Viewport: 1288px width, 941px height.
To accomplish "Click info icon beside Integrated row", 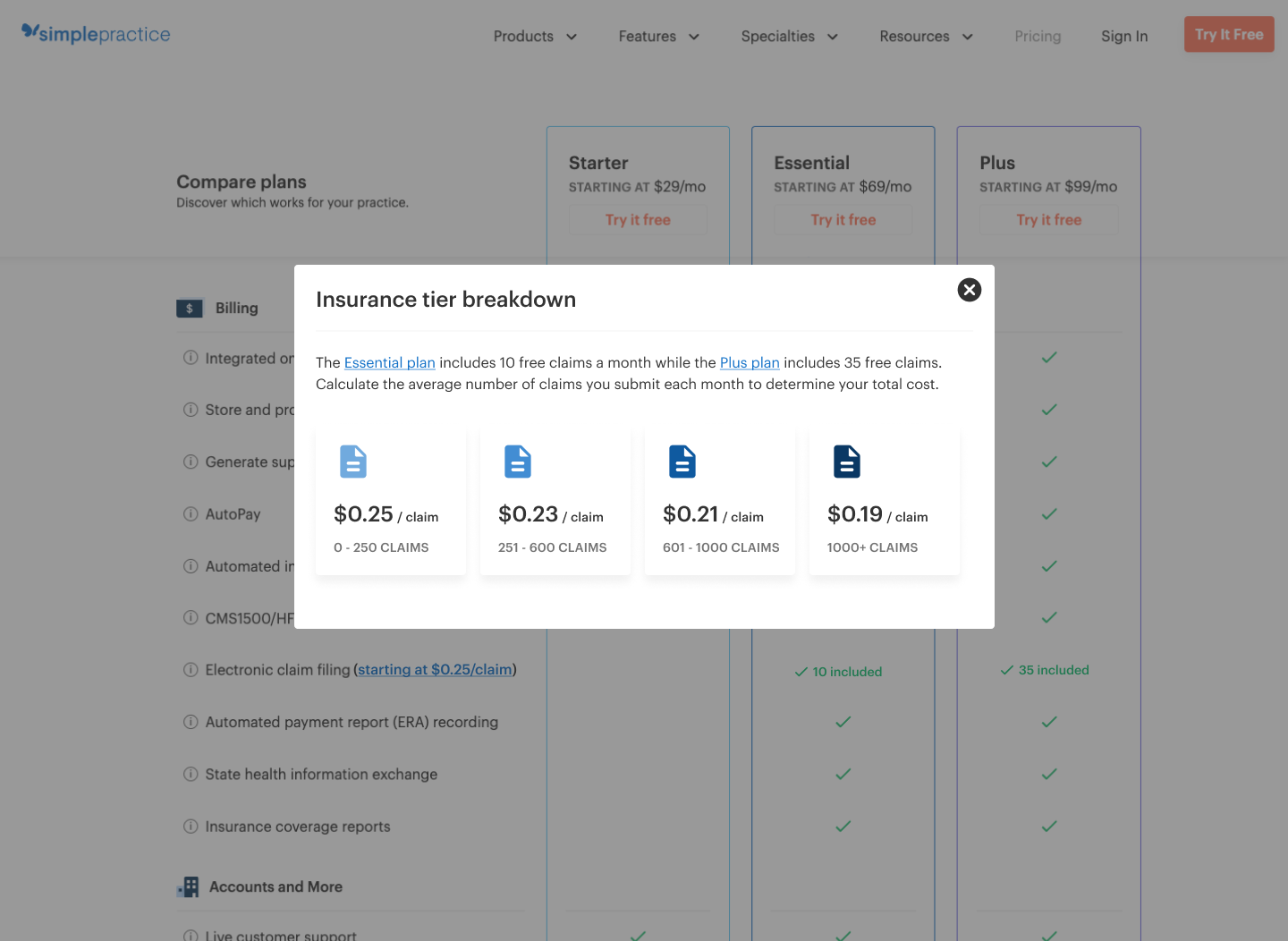I will click(x=191, y=358).
